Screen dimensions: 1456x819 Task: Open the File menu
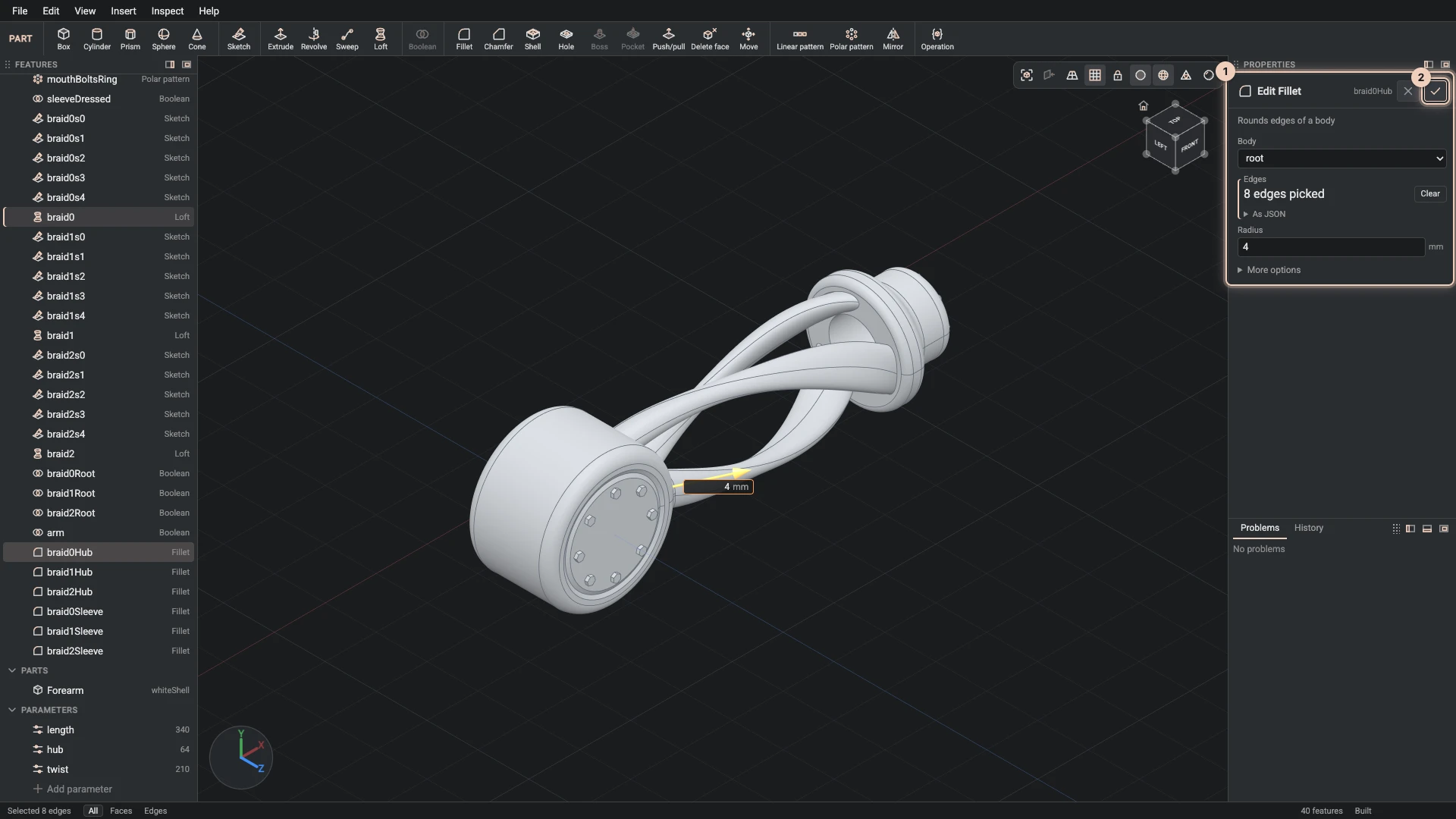click(x=20, y=11)
